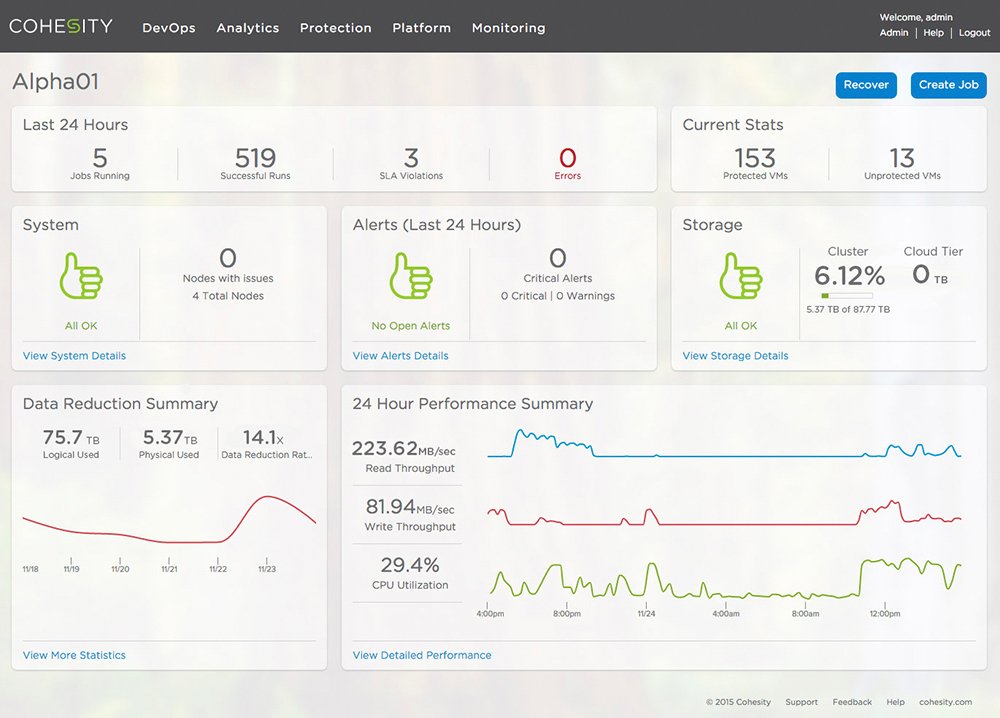The width and height of the screenshot is (1000, 718).
Task: Open View Detailed Performance
Action: click(421, 655)
